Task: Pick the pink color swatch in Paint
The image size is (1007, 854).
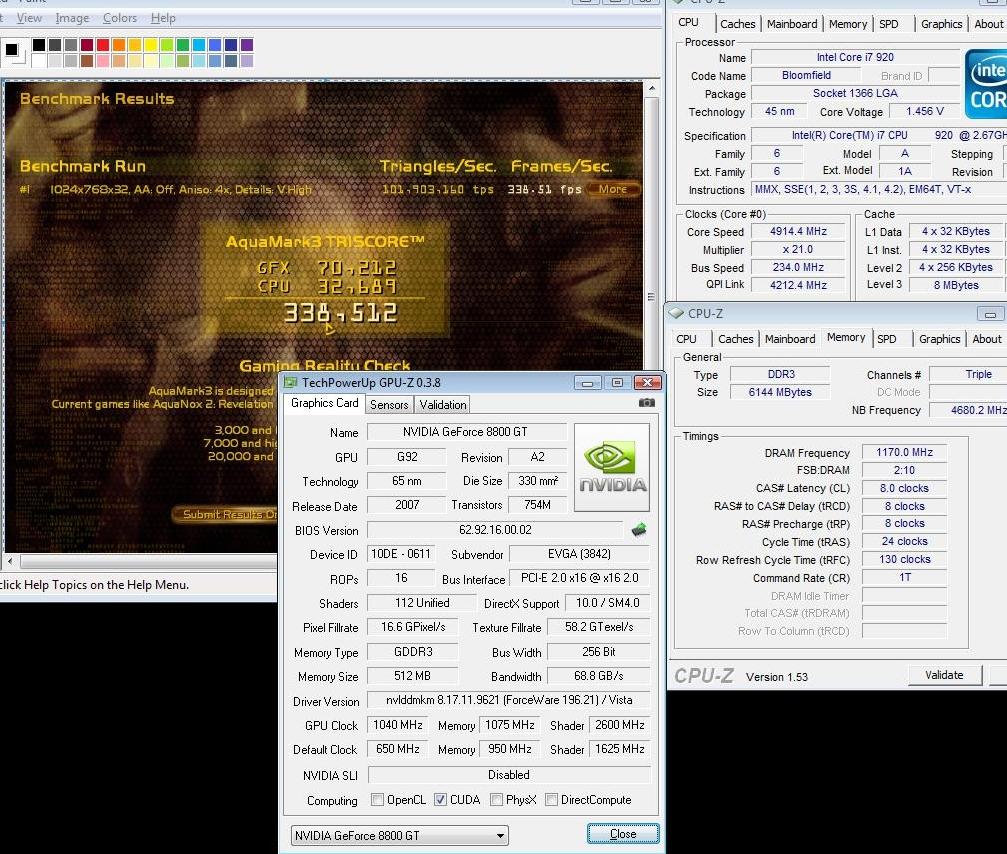Action: 103,61
